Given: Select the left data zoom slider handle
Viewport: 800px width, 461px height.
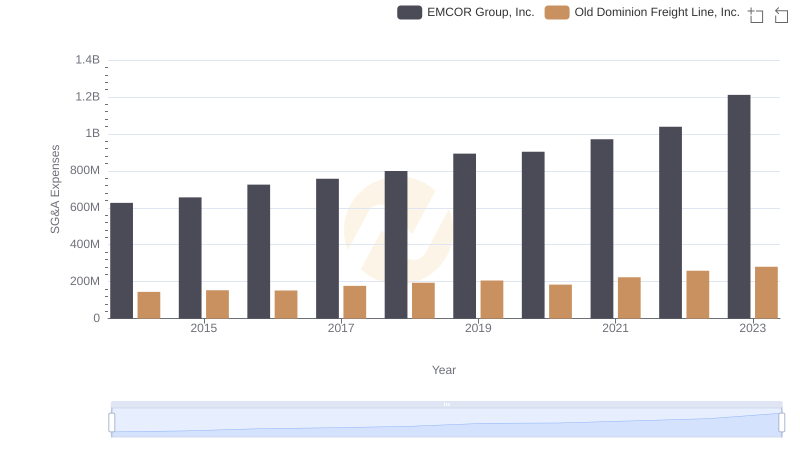Looking at the screenshot, I should (112, 422).
